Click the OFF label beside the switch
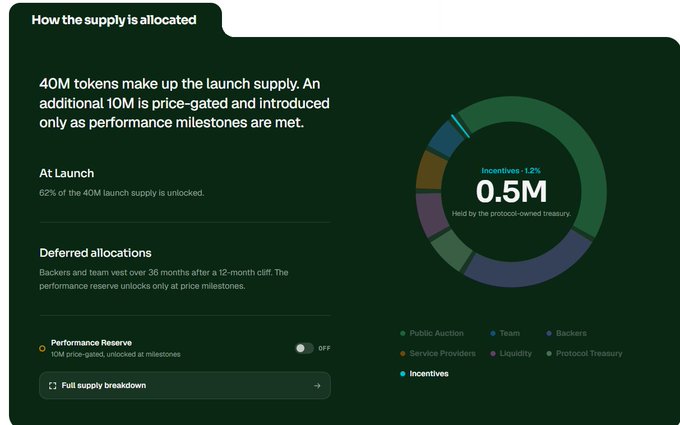Viewport: 680px width, 425px height. [x=324, y=348]
